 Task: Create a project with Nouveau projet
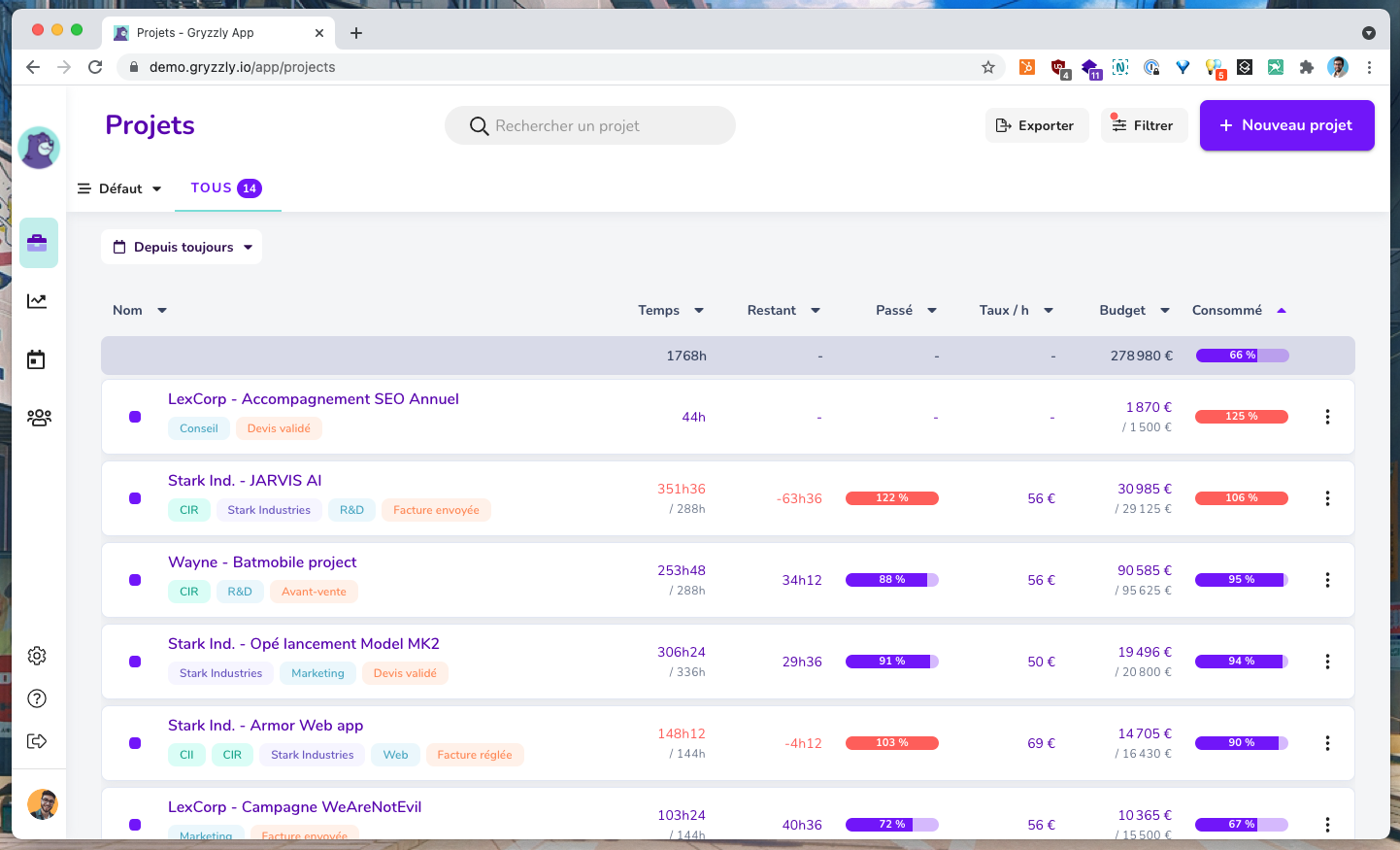tap(1287, 125)
